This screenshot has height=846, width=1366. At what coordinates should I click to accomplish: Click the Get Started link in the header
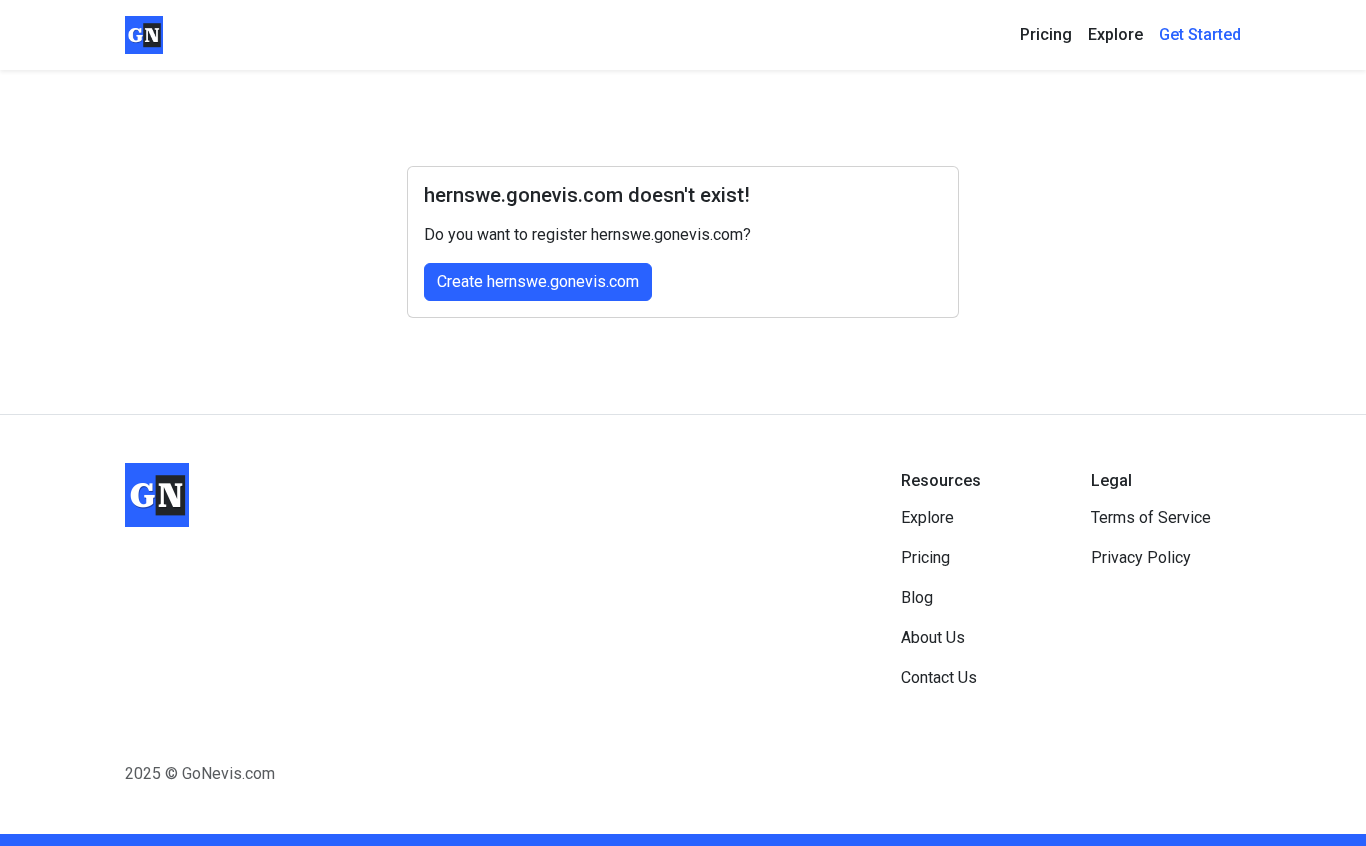[1200, 35]
